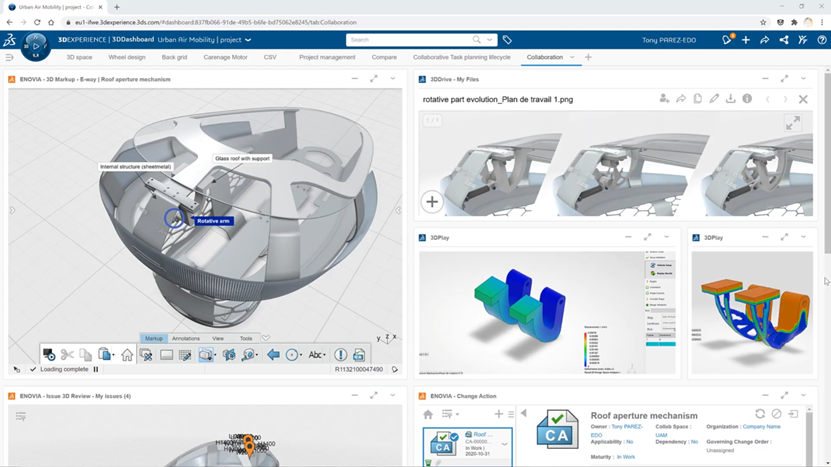Select the Annotations toolbar tab
This screenshot has width=831, height=467.
[185, 338]
